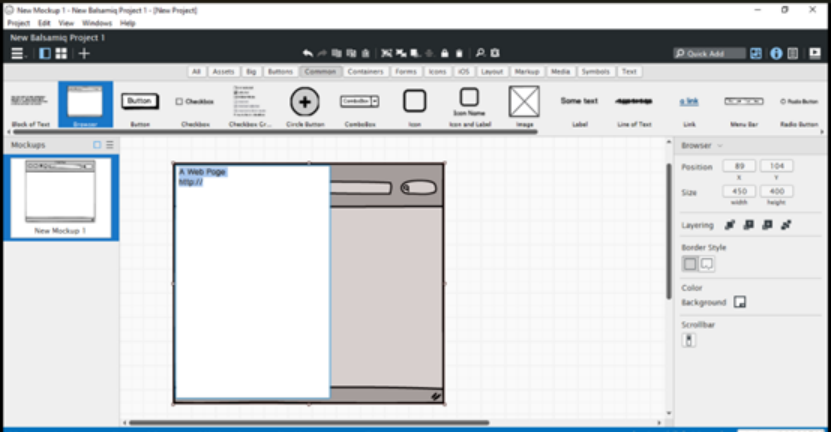Screen dimensions: 831x432
Task: Start full screen presentation icon
Action: 815,54
